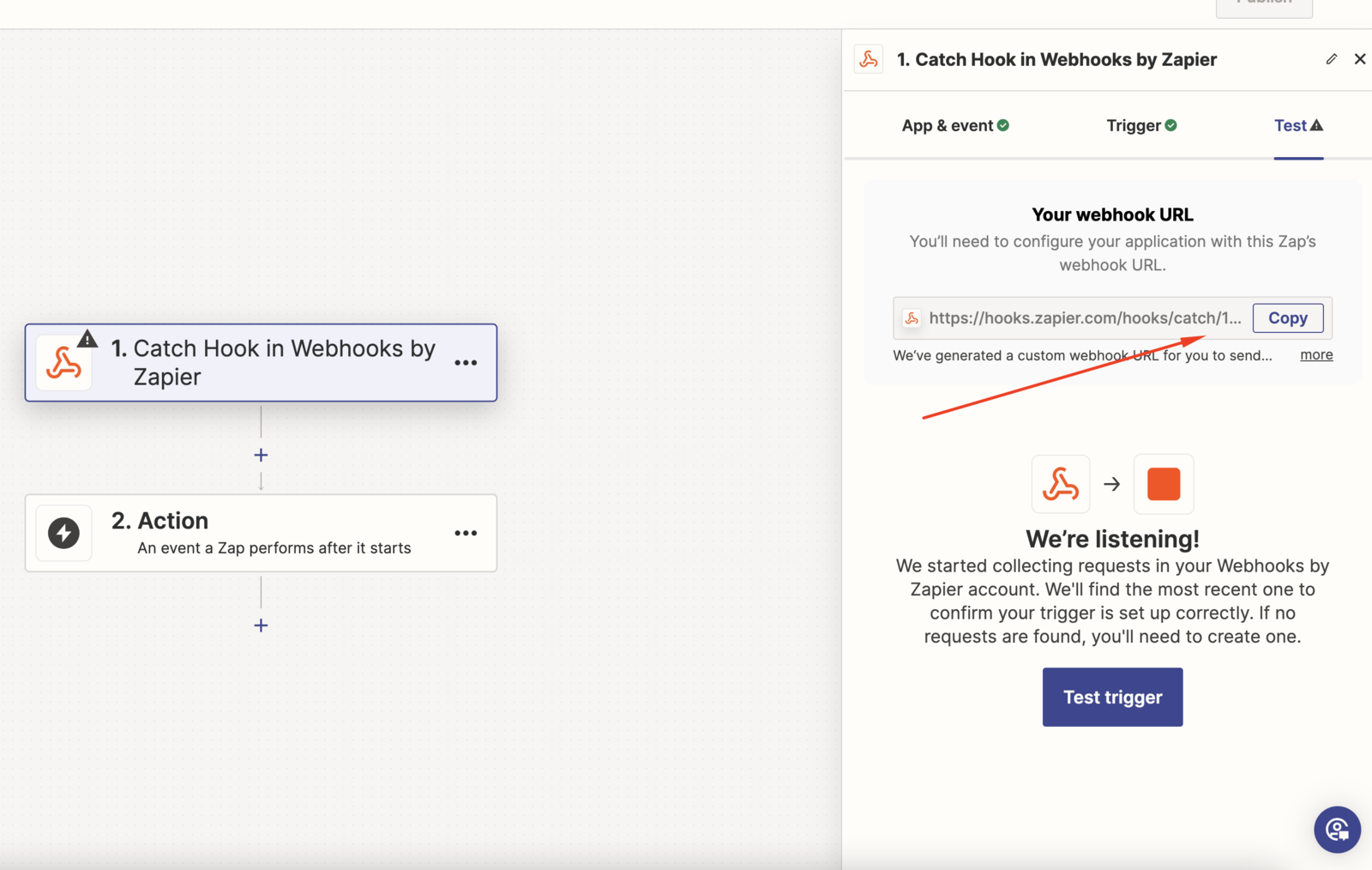The height and width of the screenshot is (870, 1372).
Task: Switch to the Trigger tab
Action: [x=1141, y=125]
